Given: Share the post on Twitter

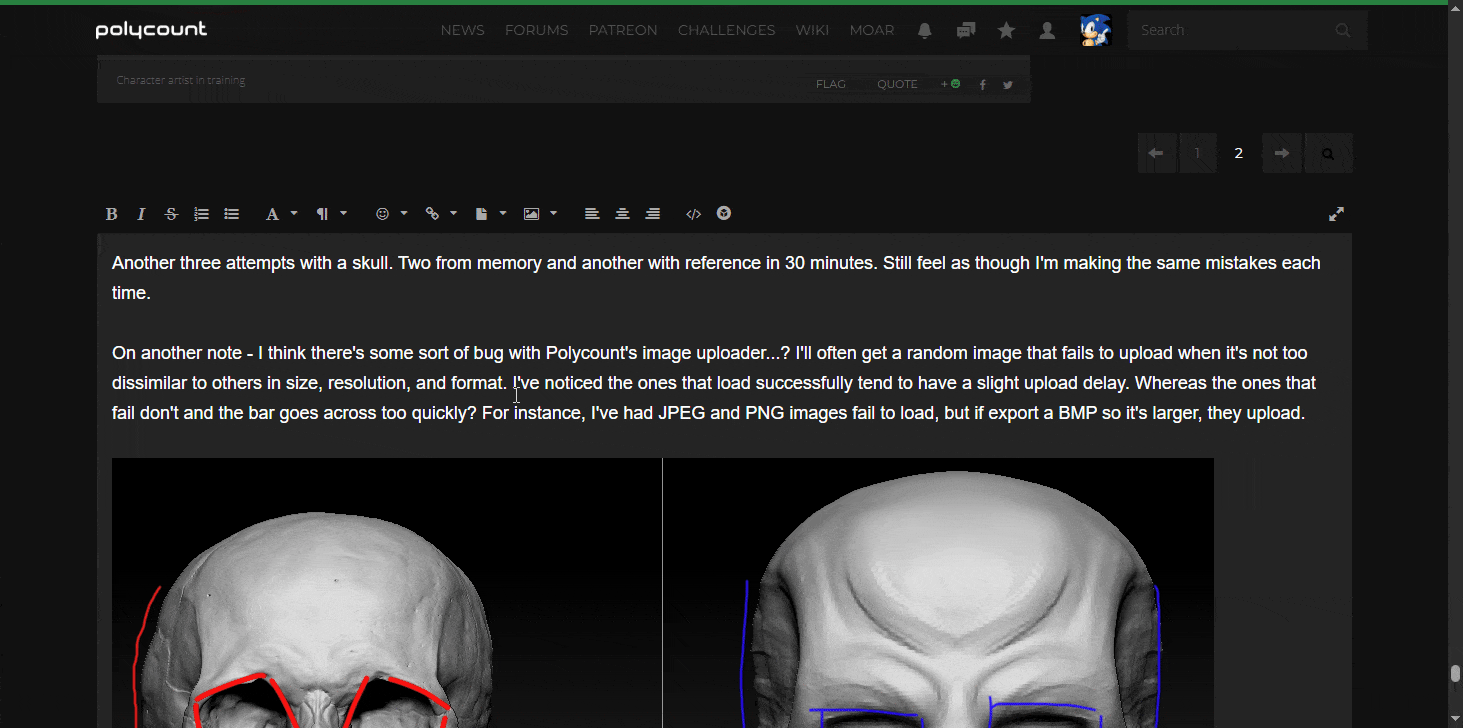Looking at the screenshot, I should [1008, 85].
